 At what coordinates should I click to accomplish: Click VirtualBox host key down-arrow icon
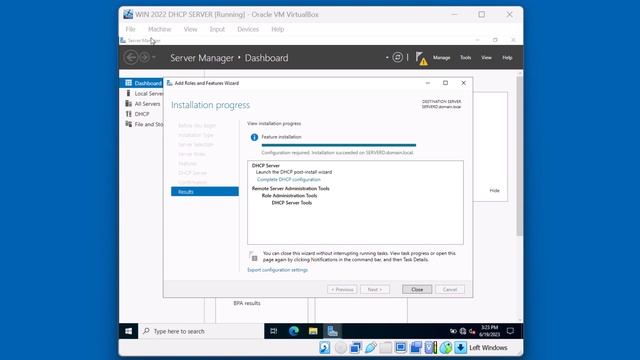click(460, 348)
